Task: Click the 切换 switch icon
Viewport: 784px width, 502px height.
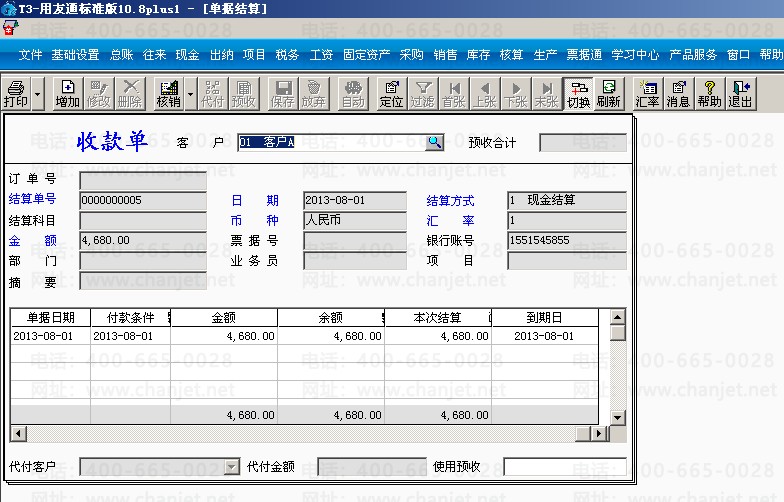Action: (x=578, y=94)
